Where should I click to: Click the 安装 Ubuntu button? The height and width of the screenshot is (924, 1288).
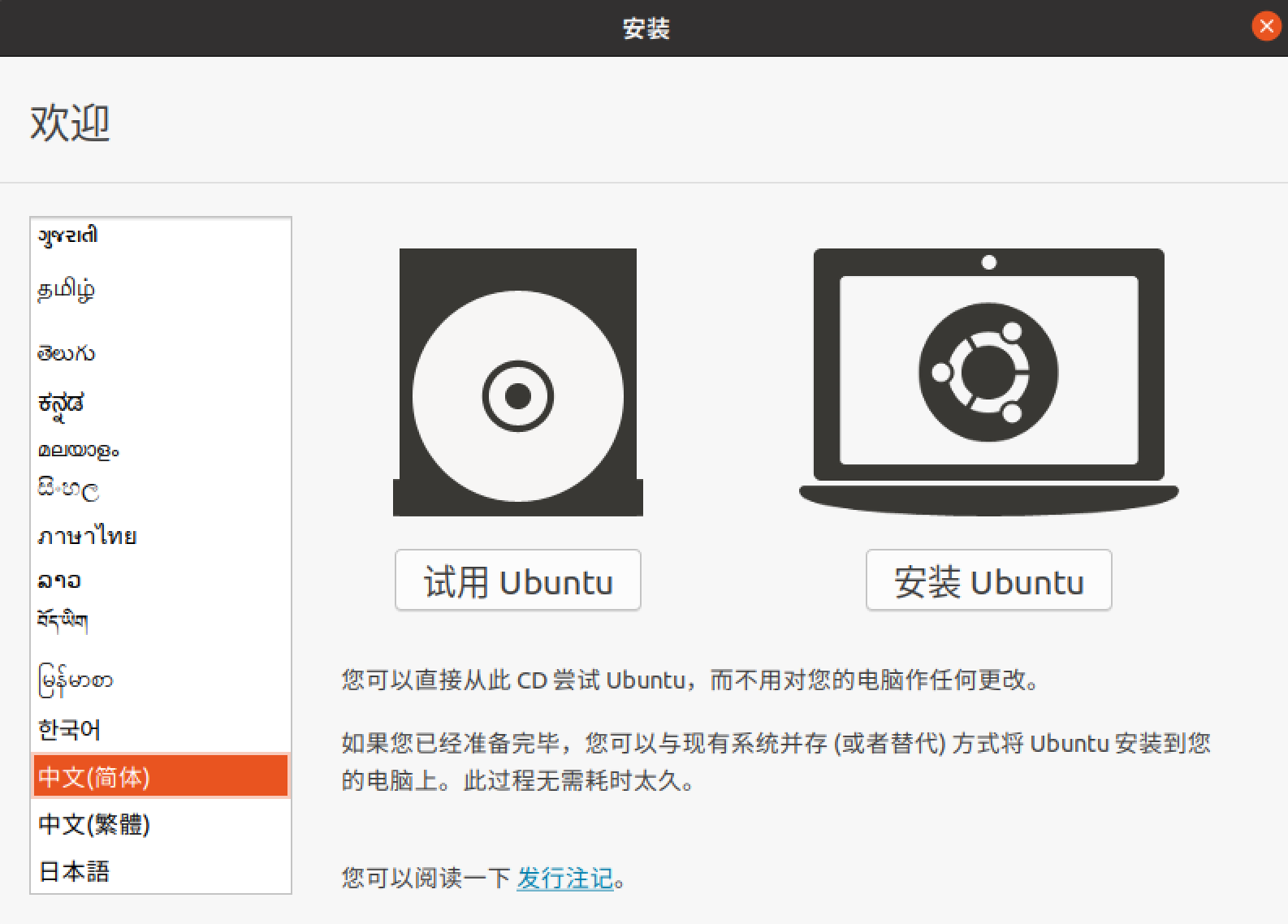[x=988, y=581]
